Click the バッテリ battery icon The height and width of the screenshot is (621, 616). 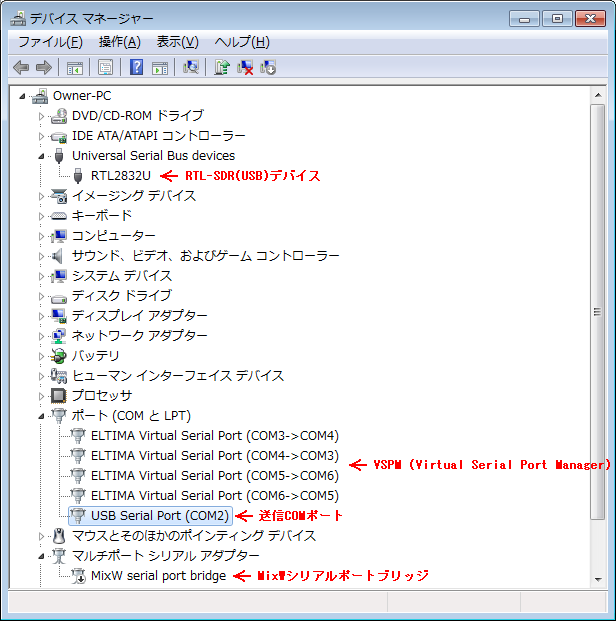[59, 356]
